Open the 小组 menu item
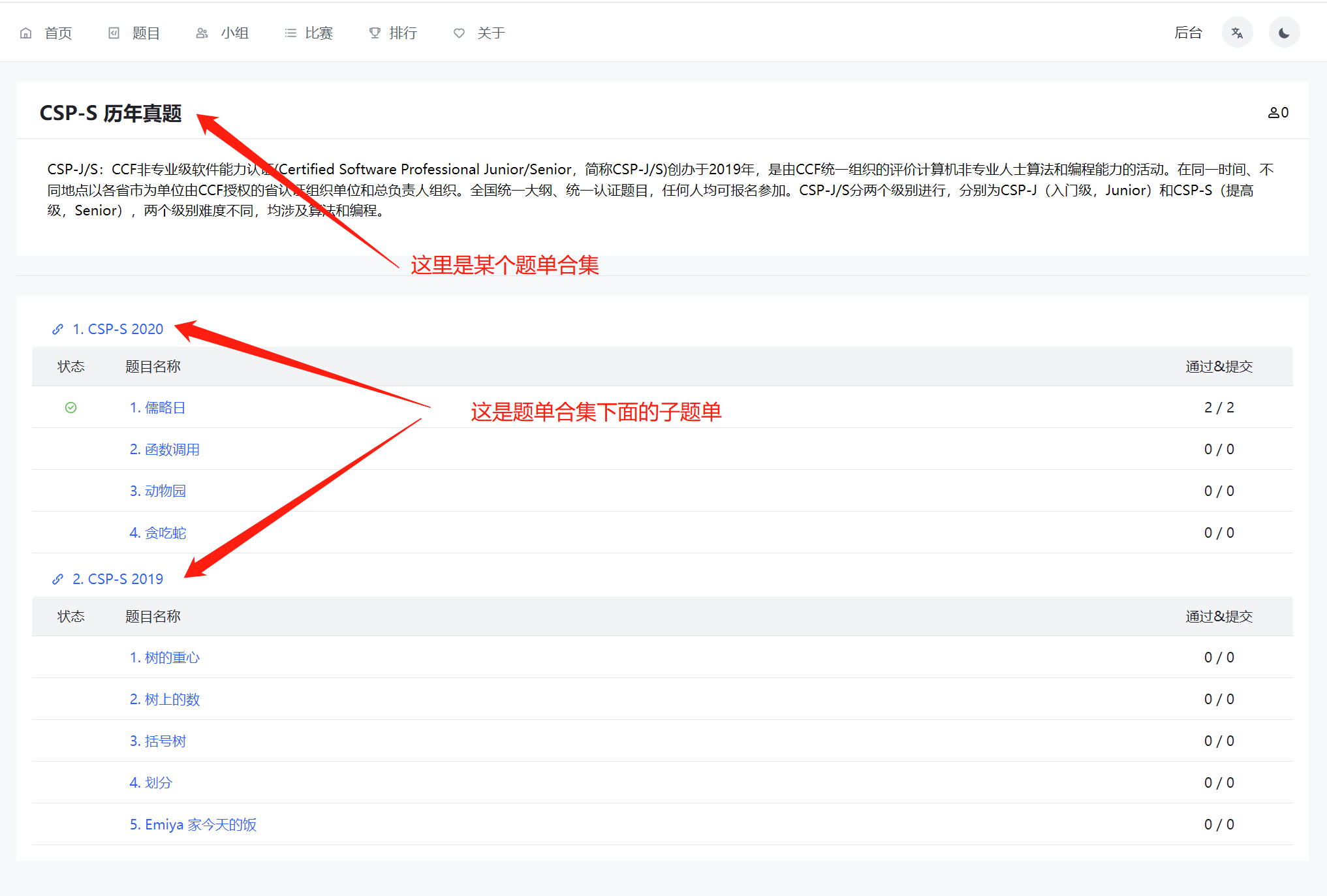This screenshot has height=896, width=1327. pyautogui.click(x=235, y=33)
